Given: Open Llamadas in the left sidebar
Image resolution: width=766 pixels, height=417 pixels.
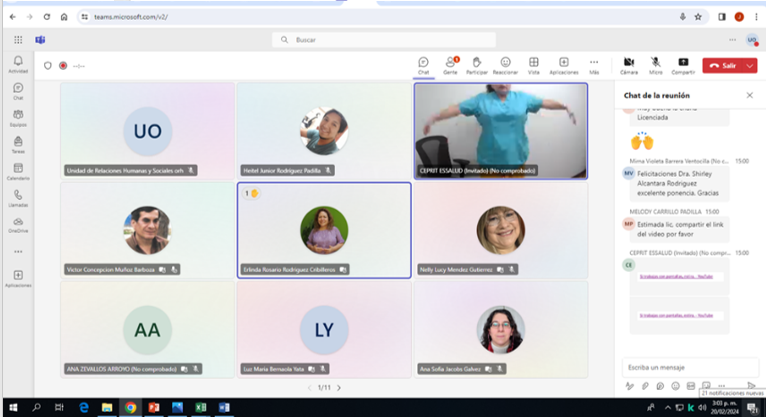Looking at the screenshot, I should [18, 198].
